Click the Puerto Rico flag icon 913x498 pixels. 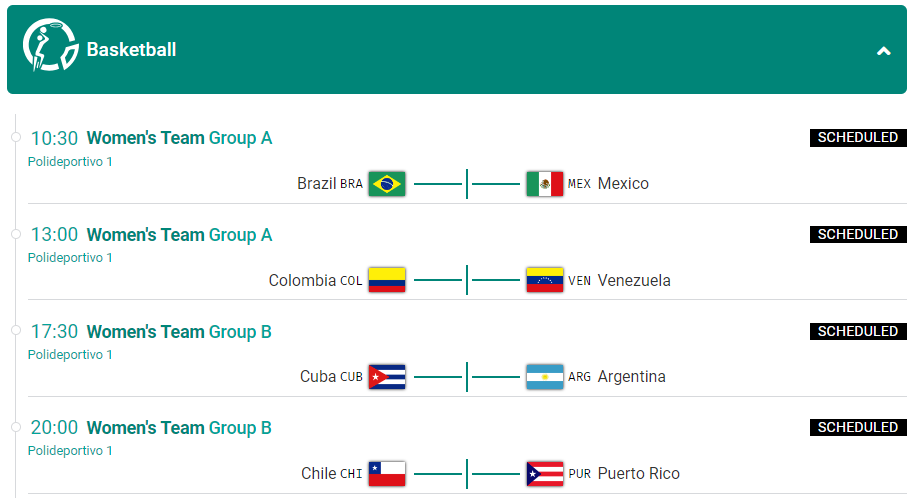[x=544, y=474]
